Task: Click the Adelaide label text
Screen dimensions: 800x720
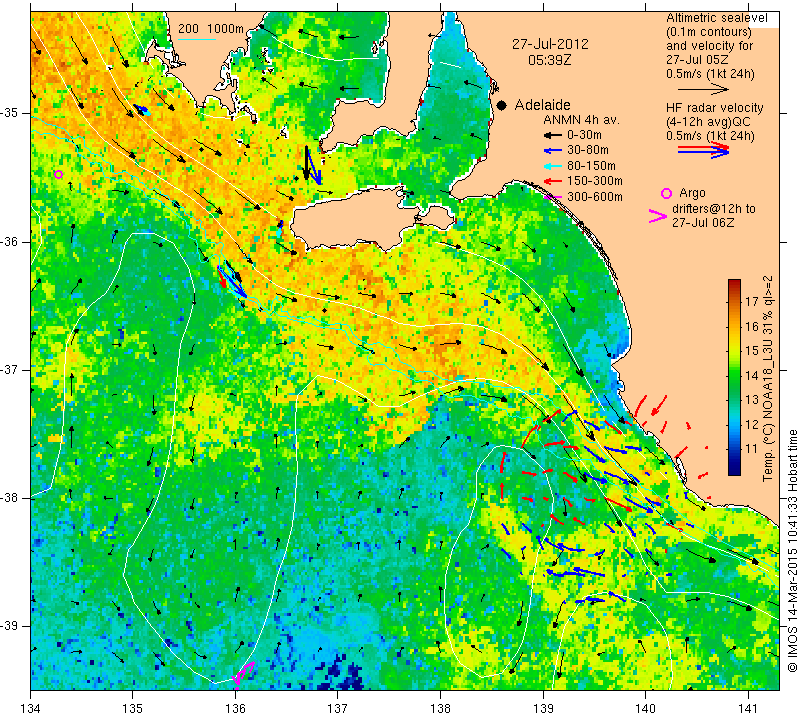Action: (x=542, y=105)
